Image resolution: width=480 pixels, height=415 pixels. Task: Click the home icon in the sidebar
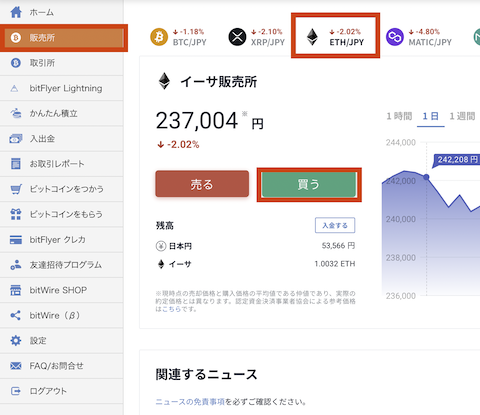[x=16, y=12]
